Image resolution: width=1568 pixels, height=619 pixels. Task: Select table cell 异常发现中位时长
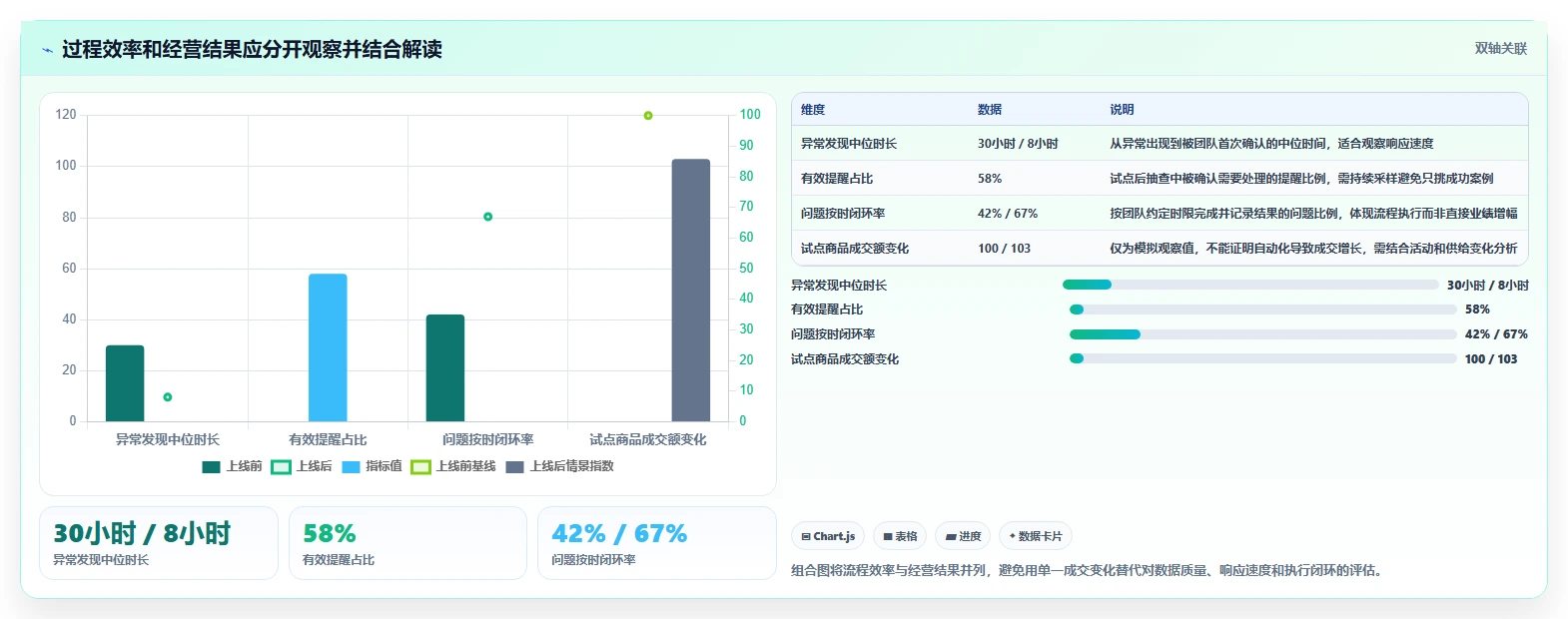pyautogui.click(x=849, y=144)
